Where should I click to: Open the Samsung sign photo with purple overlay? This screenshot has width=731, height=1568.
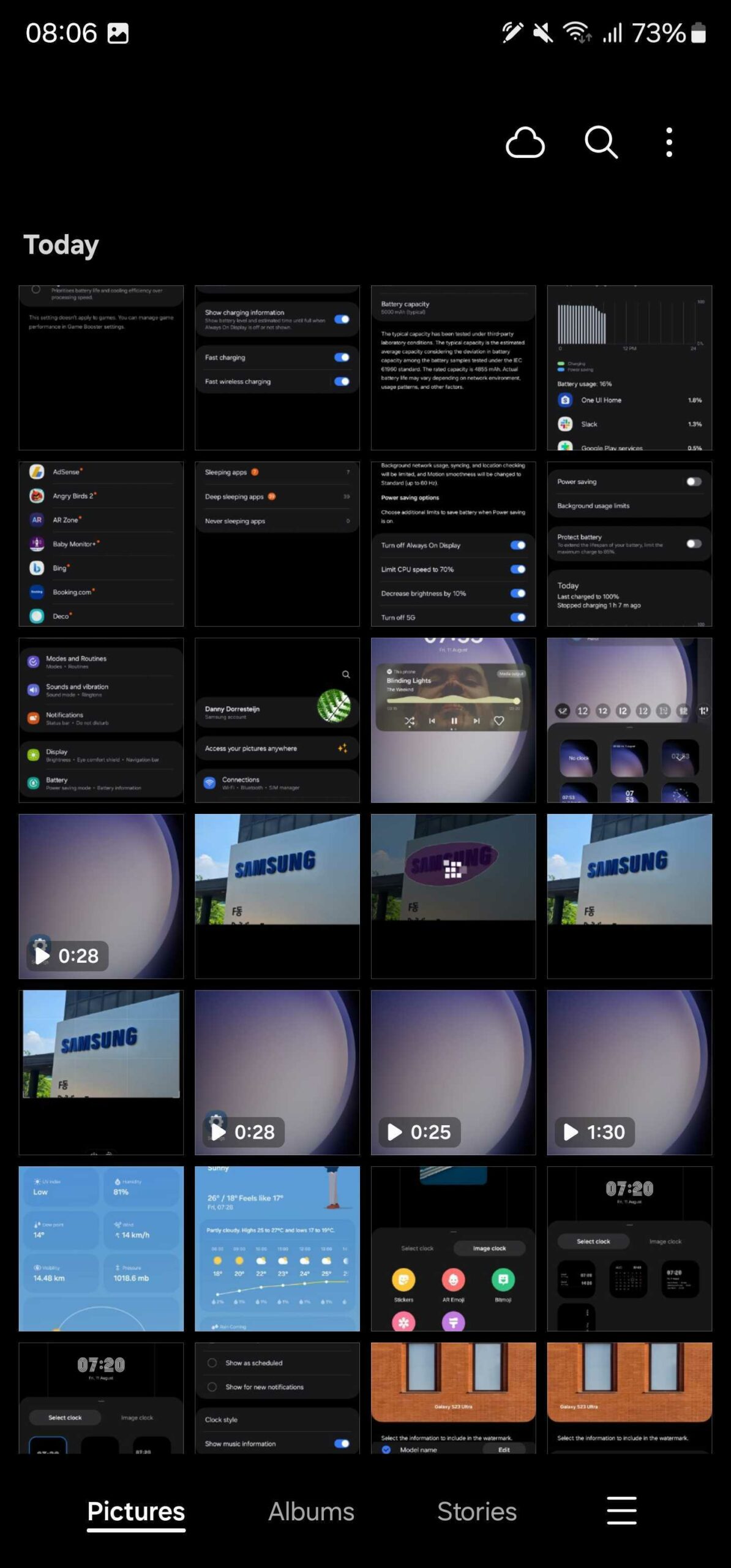(x=453, y=895)
